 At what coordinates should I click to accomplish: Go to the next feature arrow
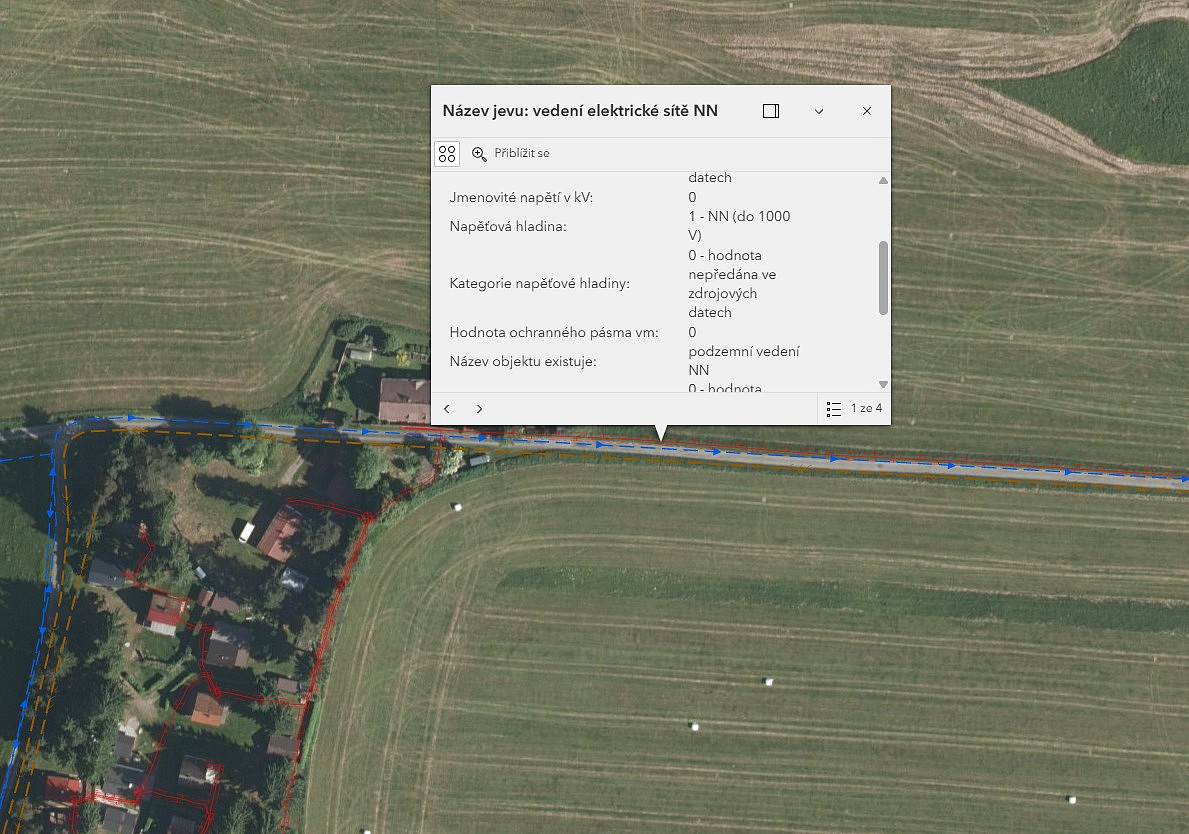point(479,409)
